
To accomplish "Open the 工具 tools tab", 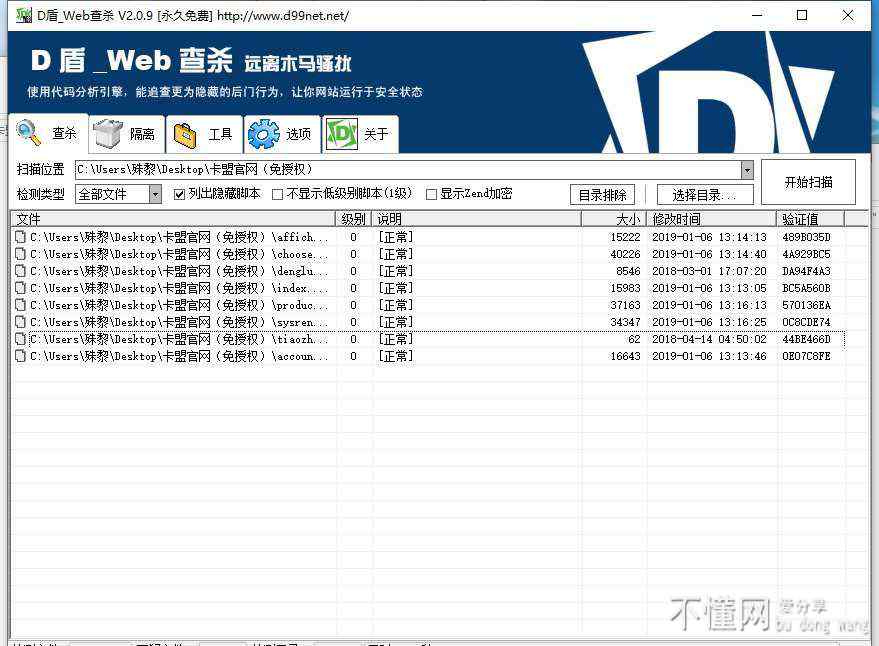I will click(x=205, y=135).
